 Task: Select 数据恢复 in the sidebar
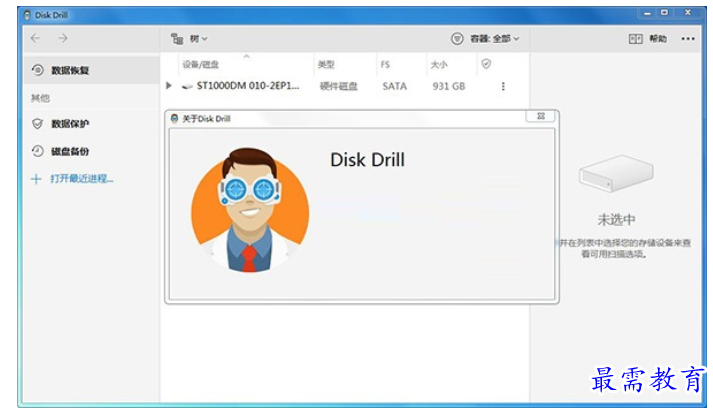[x=91, y=70]
